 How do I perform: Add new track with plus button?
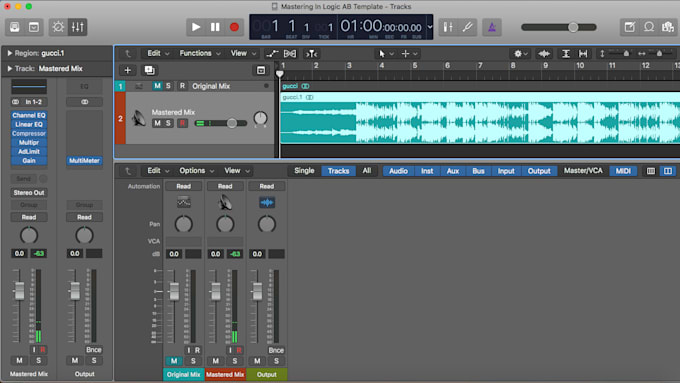point(128,70)
